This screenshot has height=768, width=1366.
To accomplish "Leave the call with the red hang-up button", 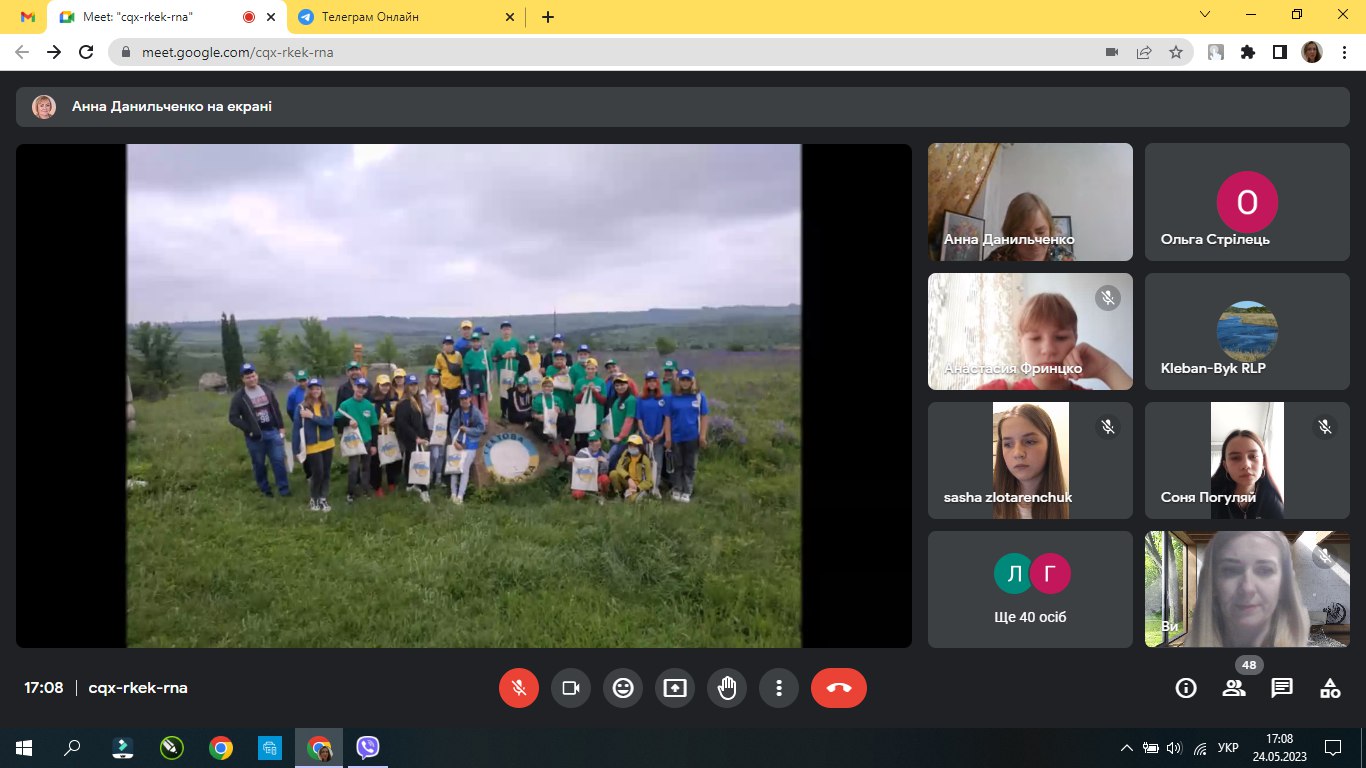I will 839,688.
